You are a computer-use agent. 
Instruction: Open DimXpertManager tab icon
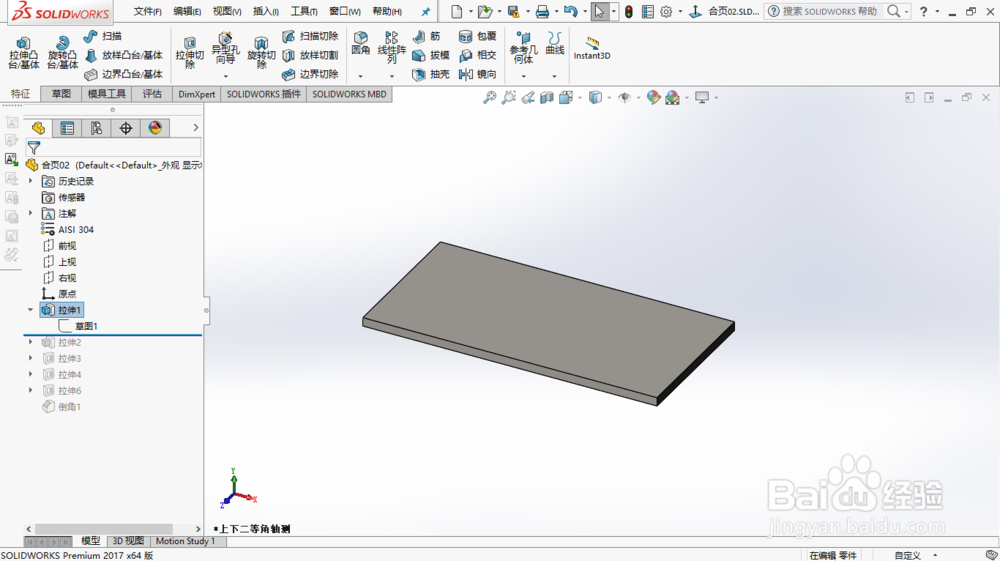pyautogui.click(x=126, y=128)
